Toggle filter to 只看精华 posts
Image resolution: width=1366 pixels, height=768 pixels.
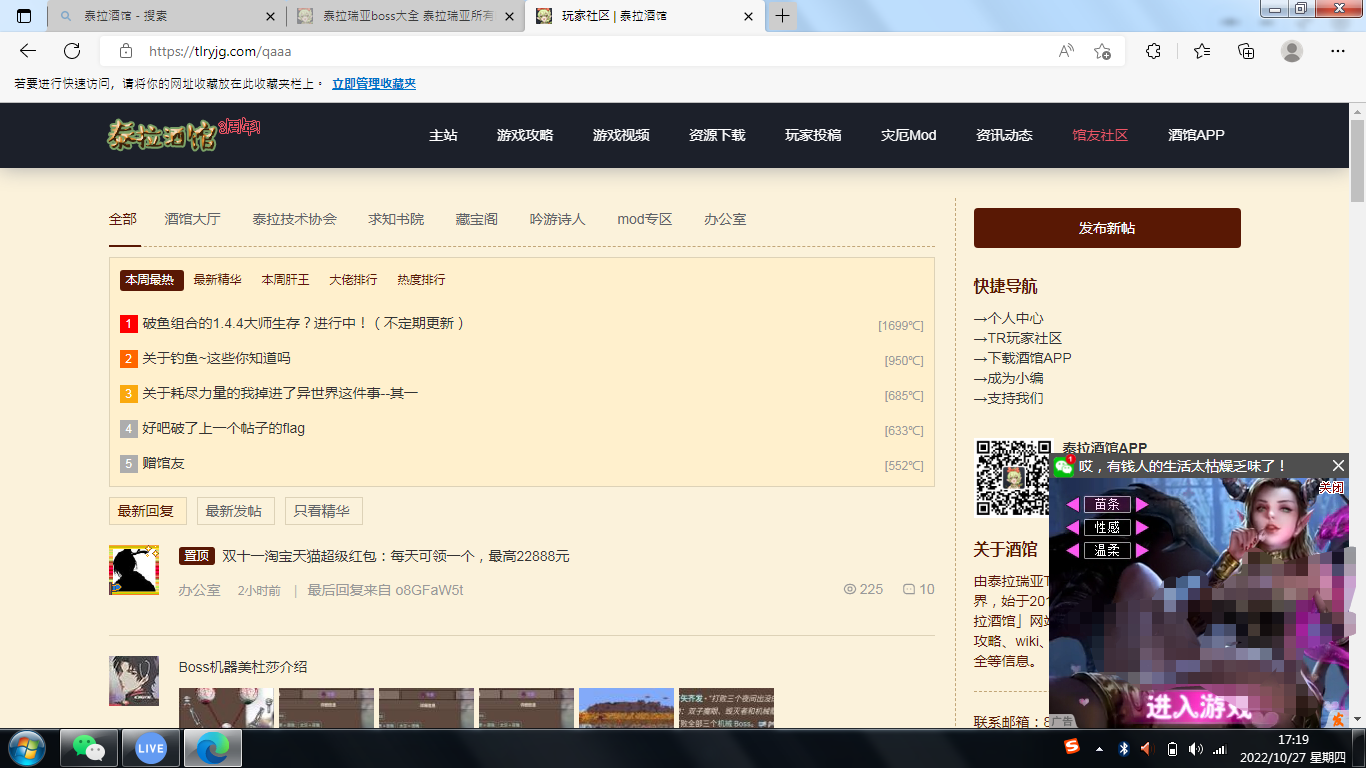[323, 511]
